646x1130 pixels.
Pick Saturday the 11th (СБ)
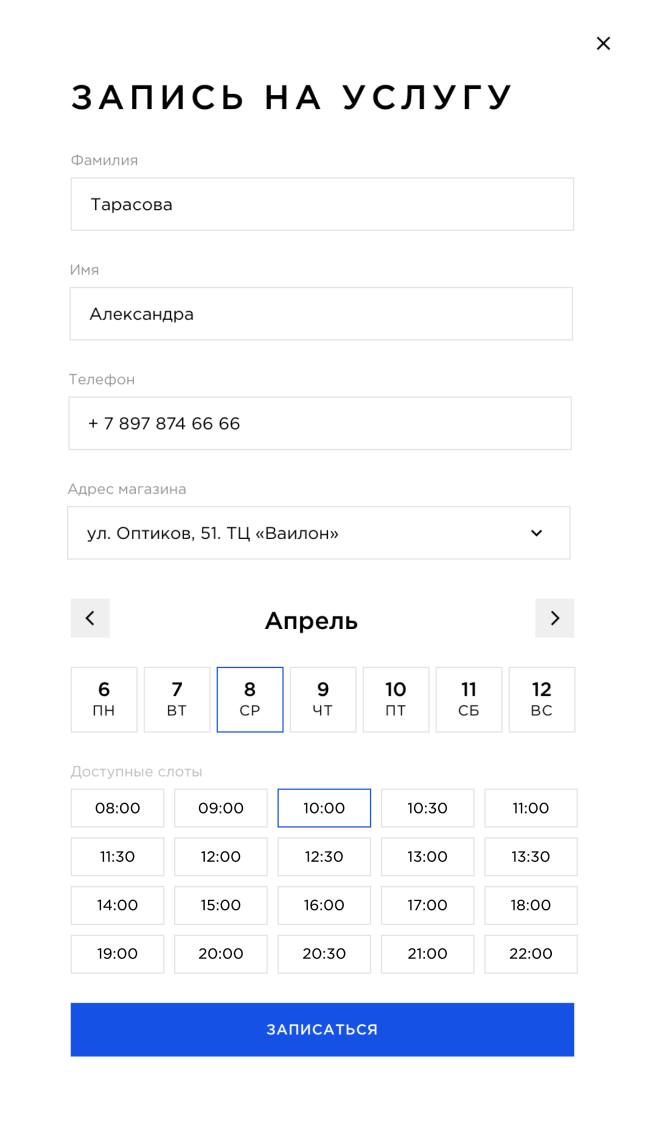click(469, 699)
